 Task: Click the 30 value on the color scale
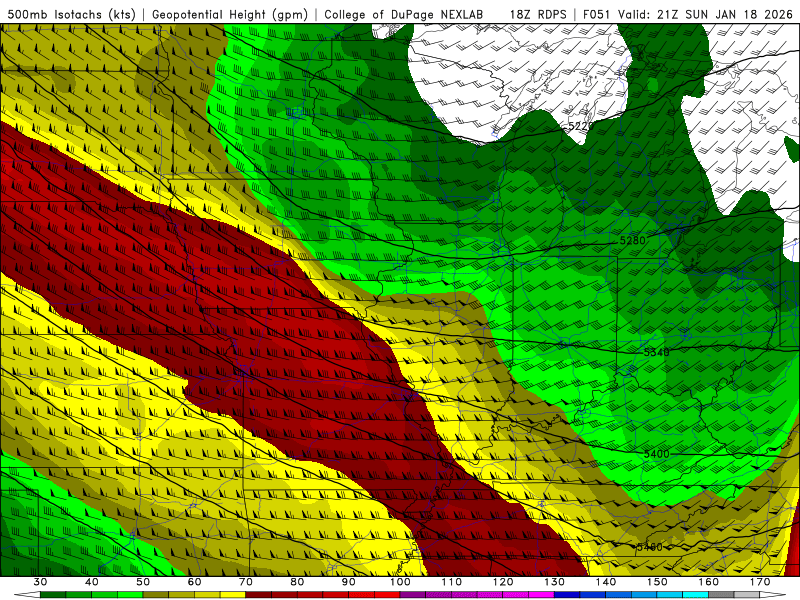(40, 582)
